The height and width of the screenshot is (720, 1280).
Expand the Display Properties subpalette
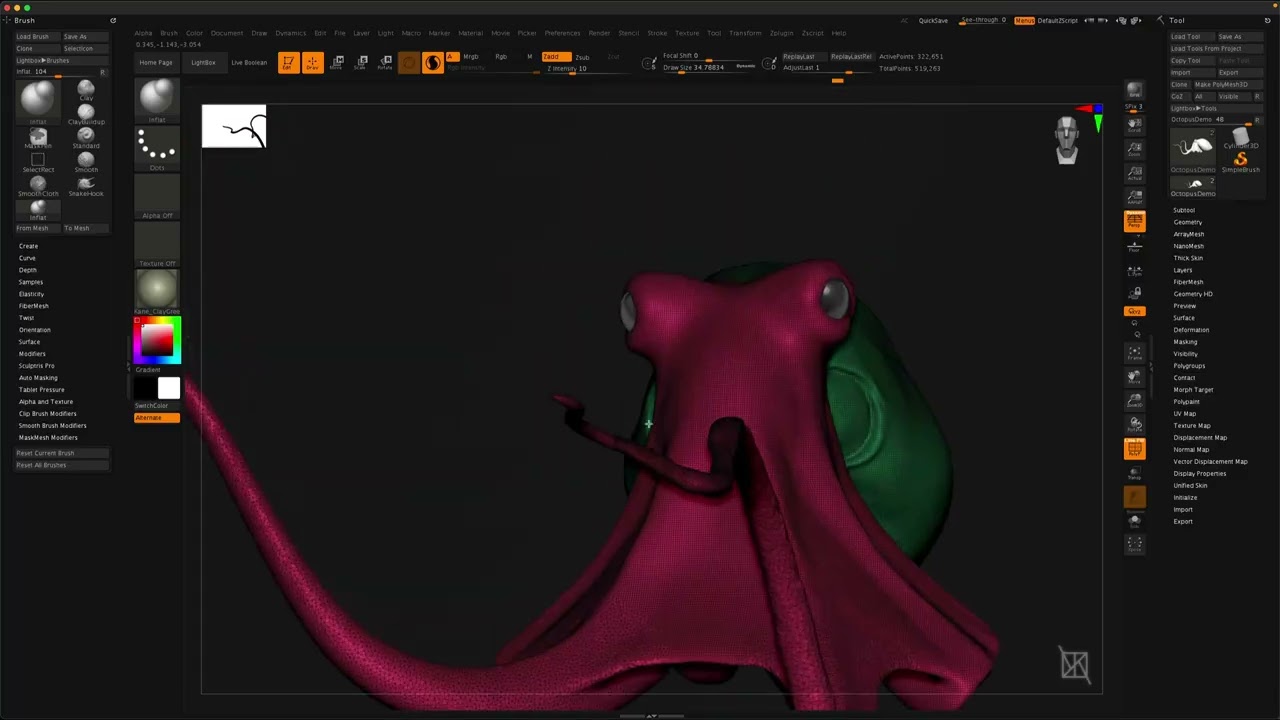tap(1199, 474)
